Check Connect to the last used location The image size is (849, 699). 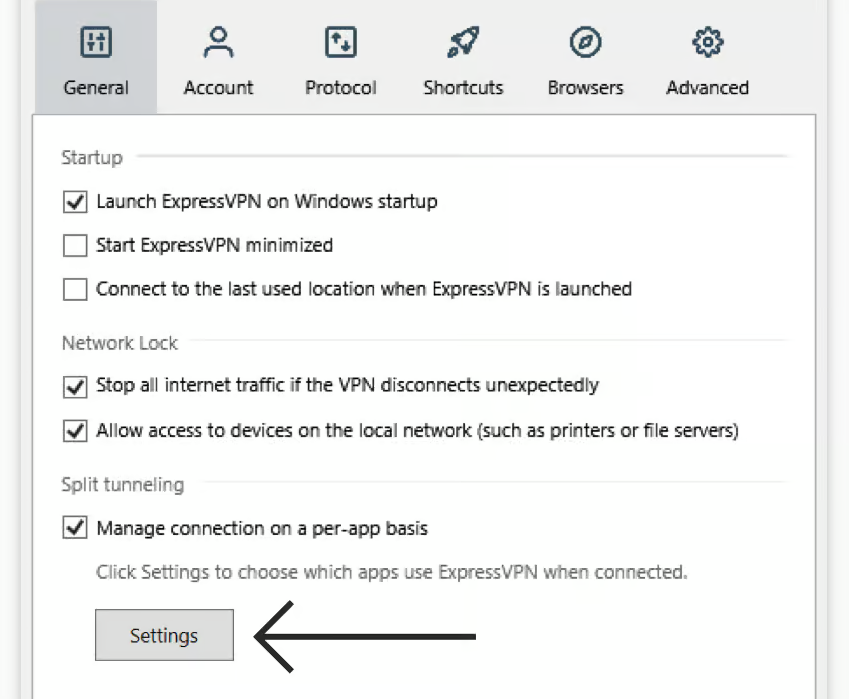75,289
